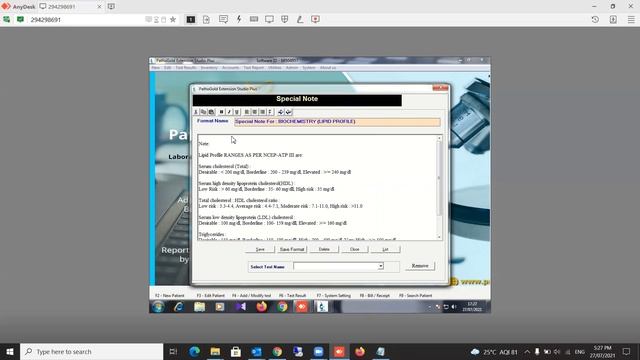Open the System menu in PathoGold
Viewport: 640px width, 360px height.
coord(309,68)
